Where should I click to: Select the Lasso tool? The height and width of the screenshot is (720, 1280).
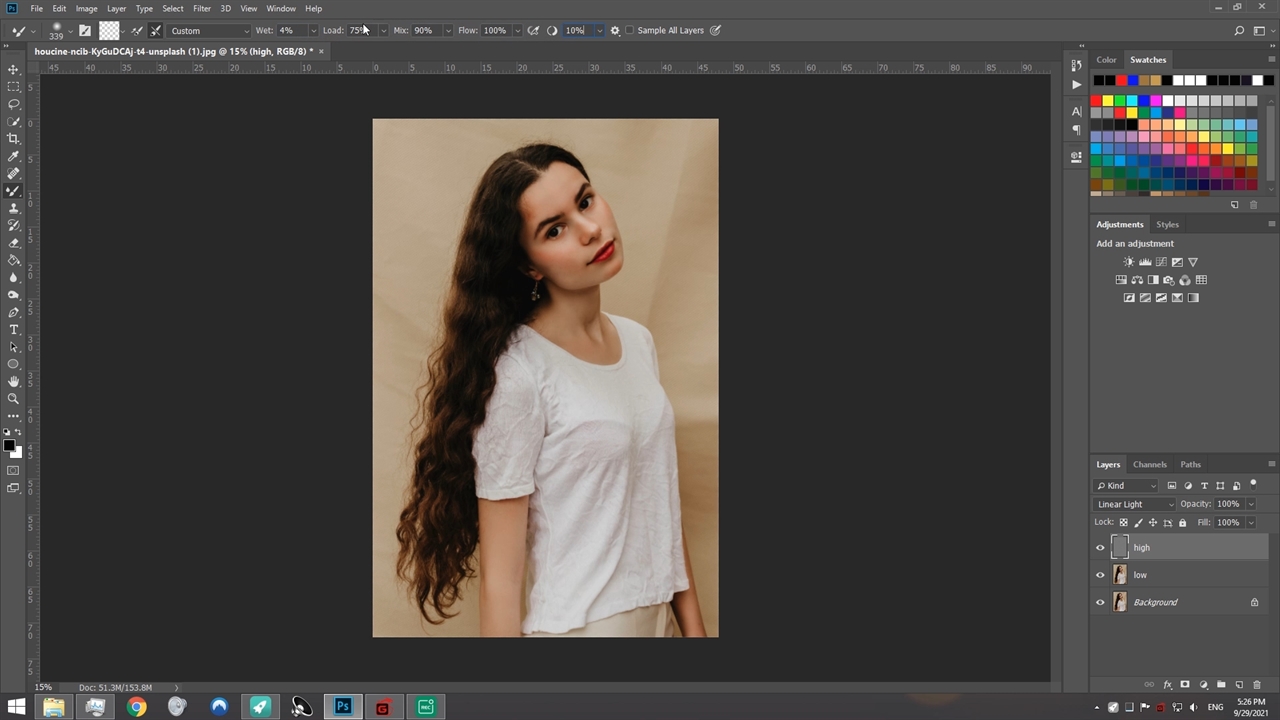pyautogui.click(x=13, y=104)
